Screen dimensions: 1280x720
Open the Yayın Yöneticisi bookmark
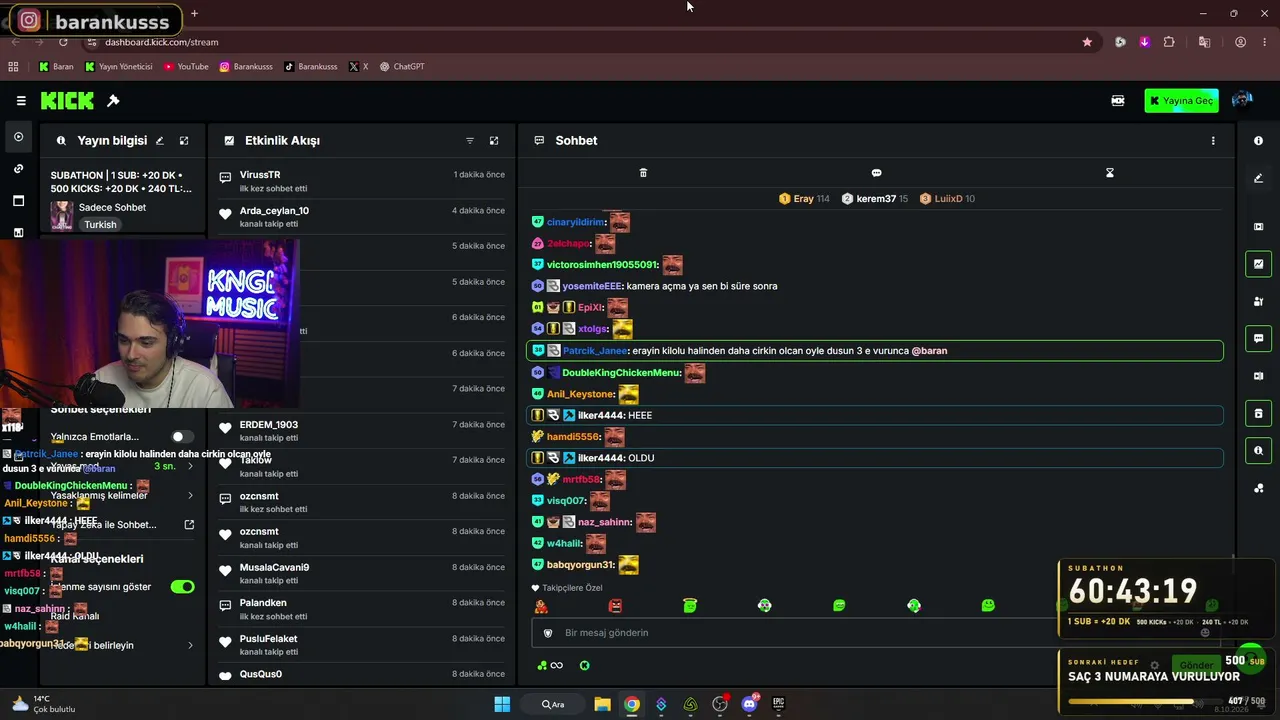tap(119, 67)
